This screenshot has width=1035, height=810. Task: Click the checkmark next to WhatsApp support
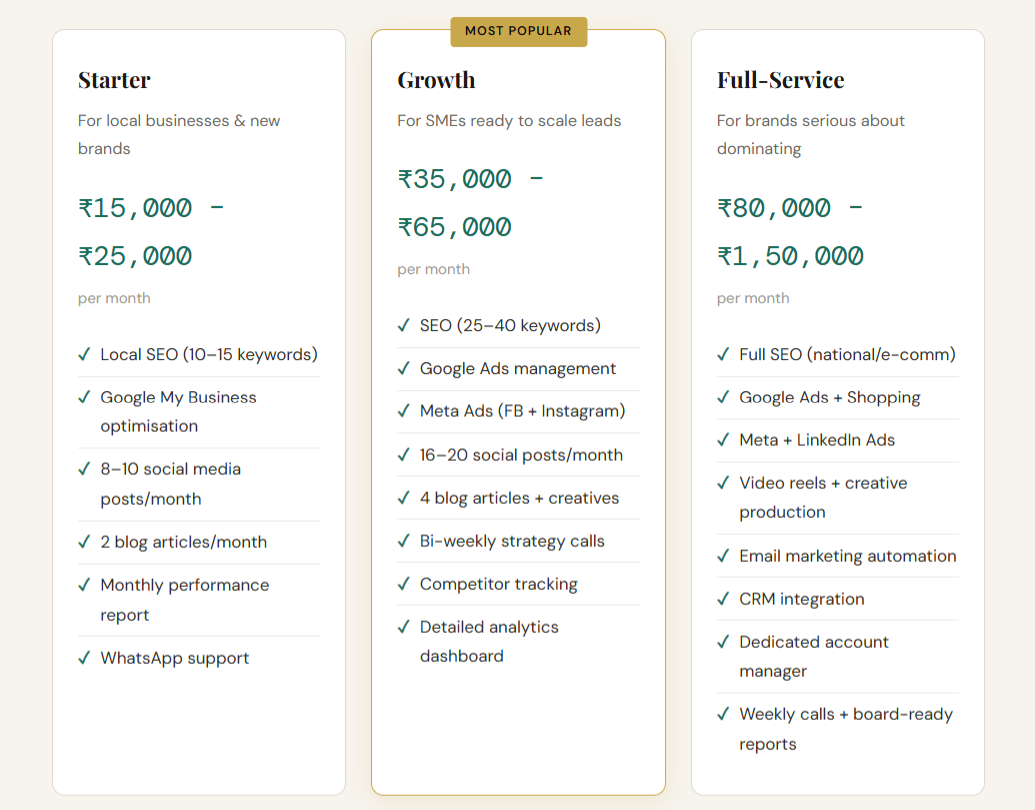pyautogui.click(x=84, y=658)
